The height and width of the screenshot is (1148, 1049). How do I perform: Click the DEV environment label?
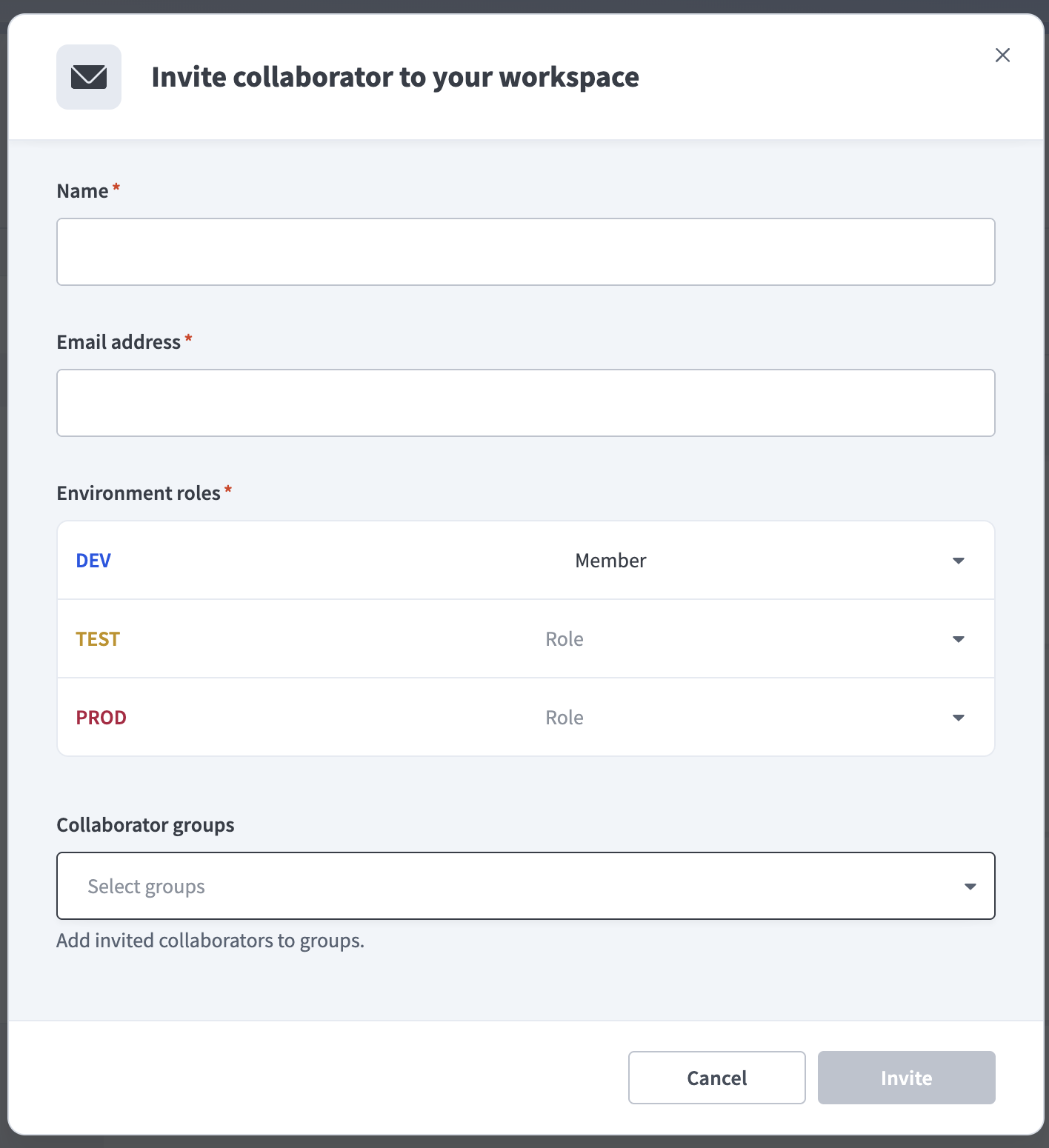(93, 561)
